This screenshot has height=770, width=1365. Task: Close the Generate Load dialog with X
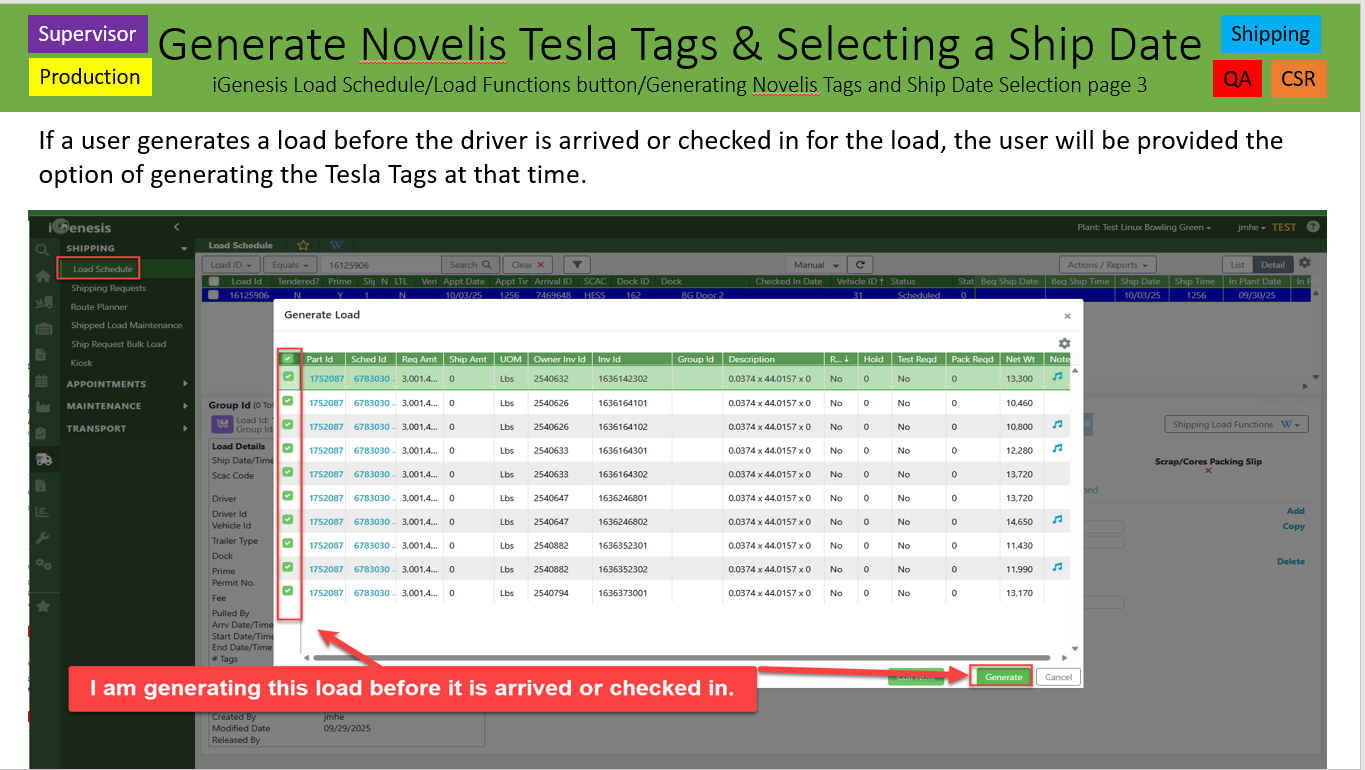[1067, 316]
